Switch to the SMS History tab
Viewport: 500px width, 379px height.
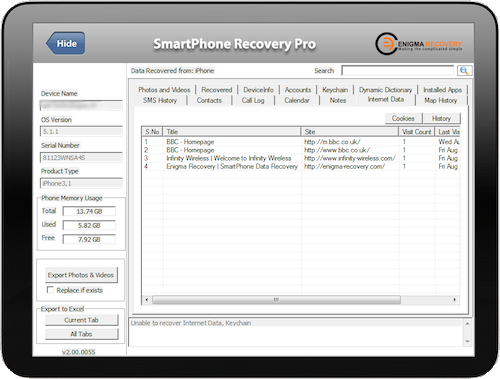[160, 100]
